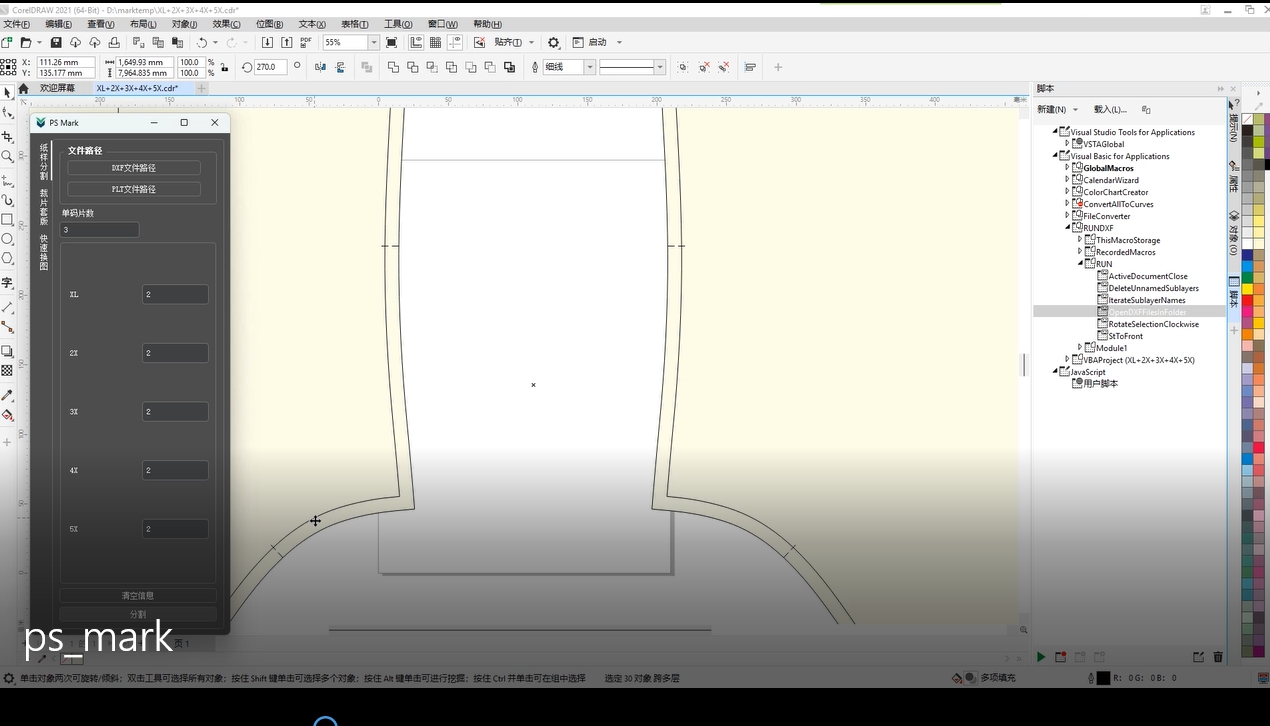Image resolution: width=1270 pixels, height=726 pixels.
Task: Click the PLT文件路径 button
Action: 134,189
